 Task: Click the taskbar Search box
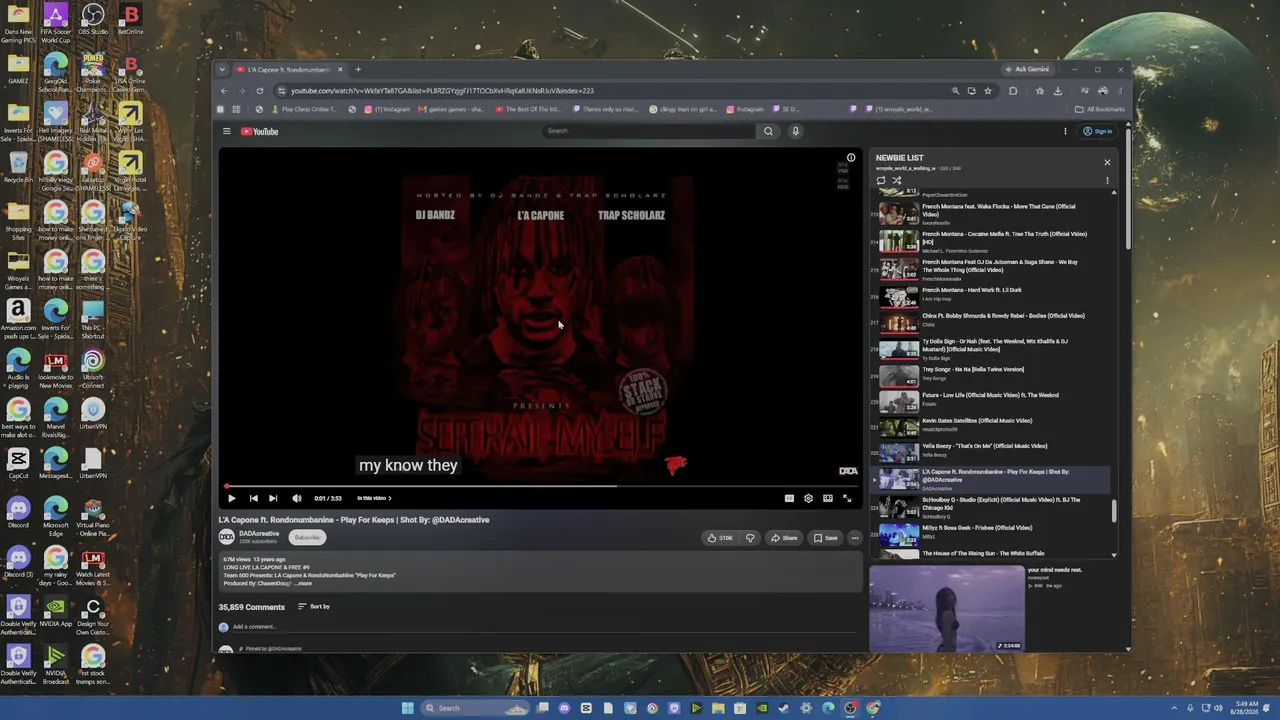tap(476, 708)
